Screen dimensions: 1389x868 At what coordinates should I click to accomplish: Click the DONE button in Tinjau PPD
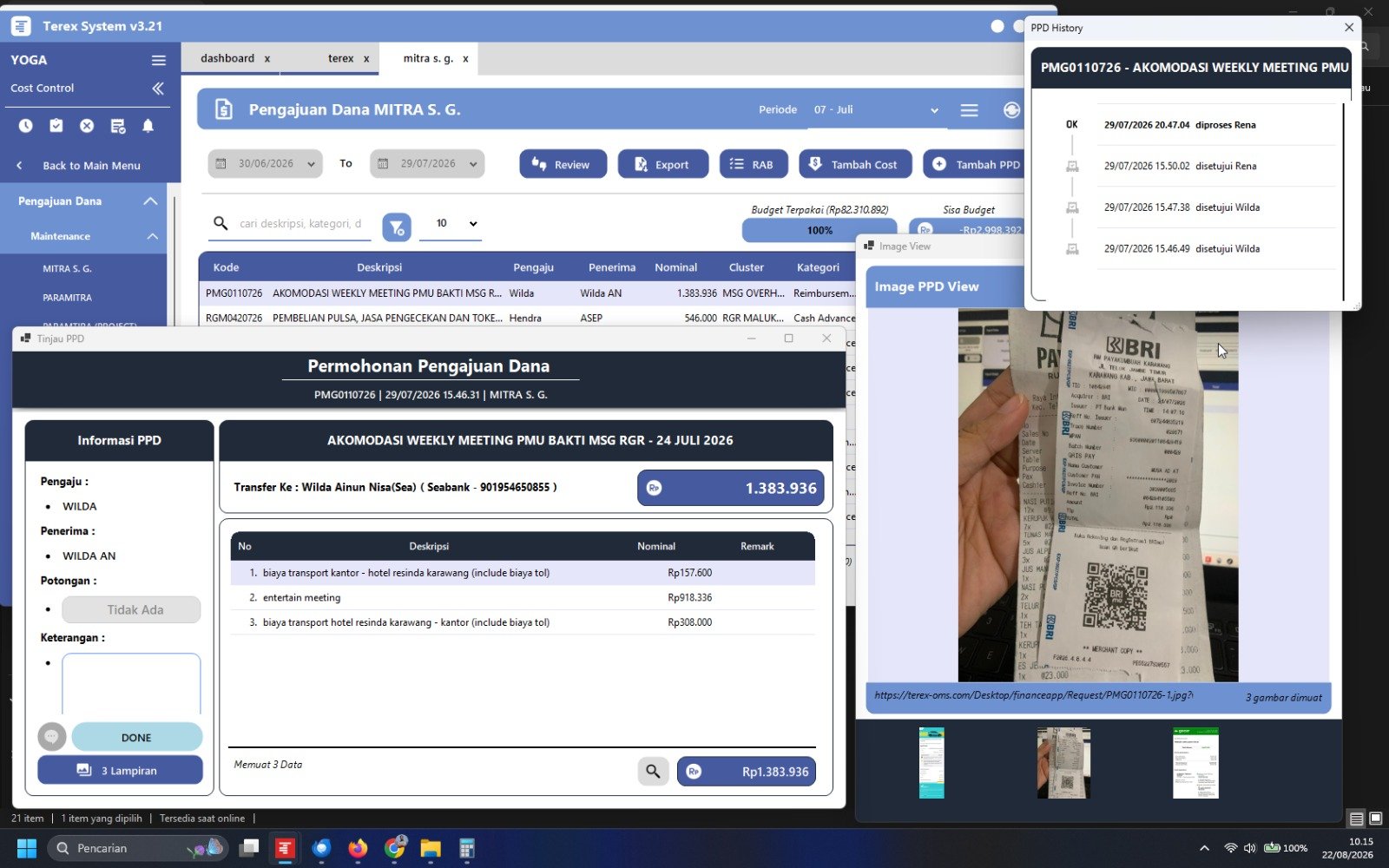click(x=136, y=737)
